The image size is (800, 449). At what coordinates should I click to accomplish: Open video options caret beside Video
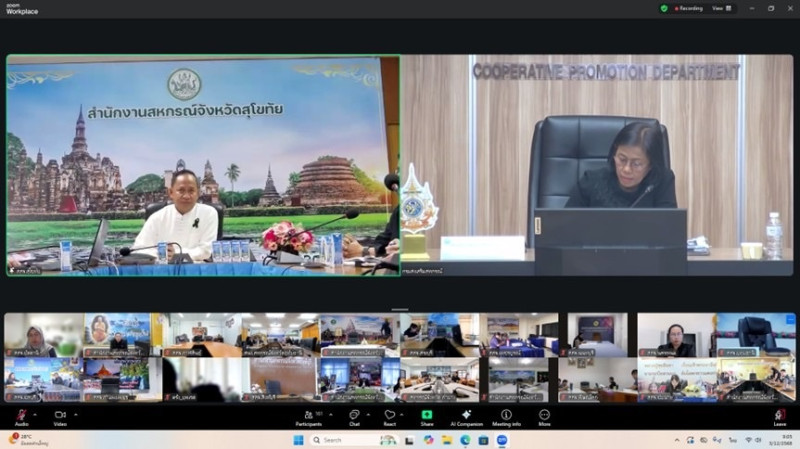click(x=76, y=412)
